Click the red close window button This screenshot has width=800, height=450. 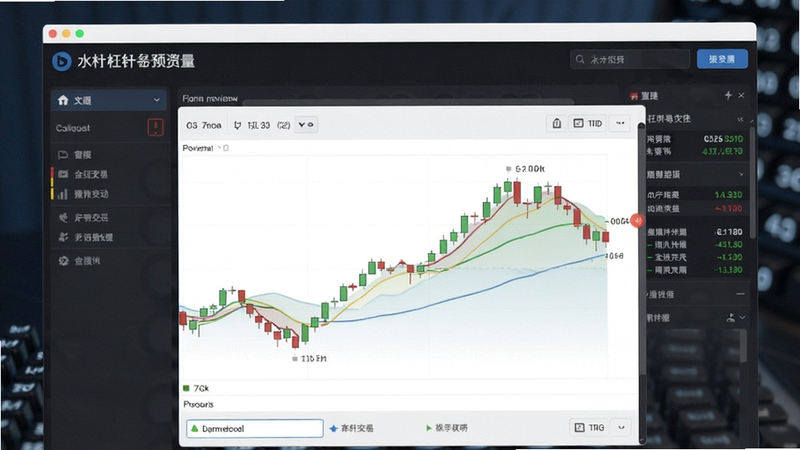(53, 34)
